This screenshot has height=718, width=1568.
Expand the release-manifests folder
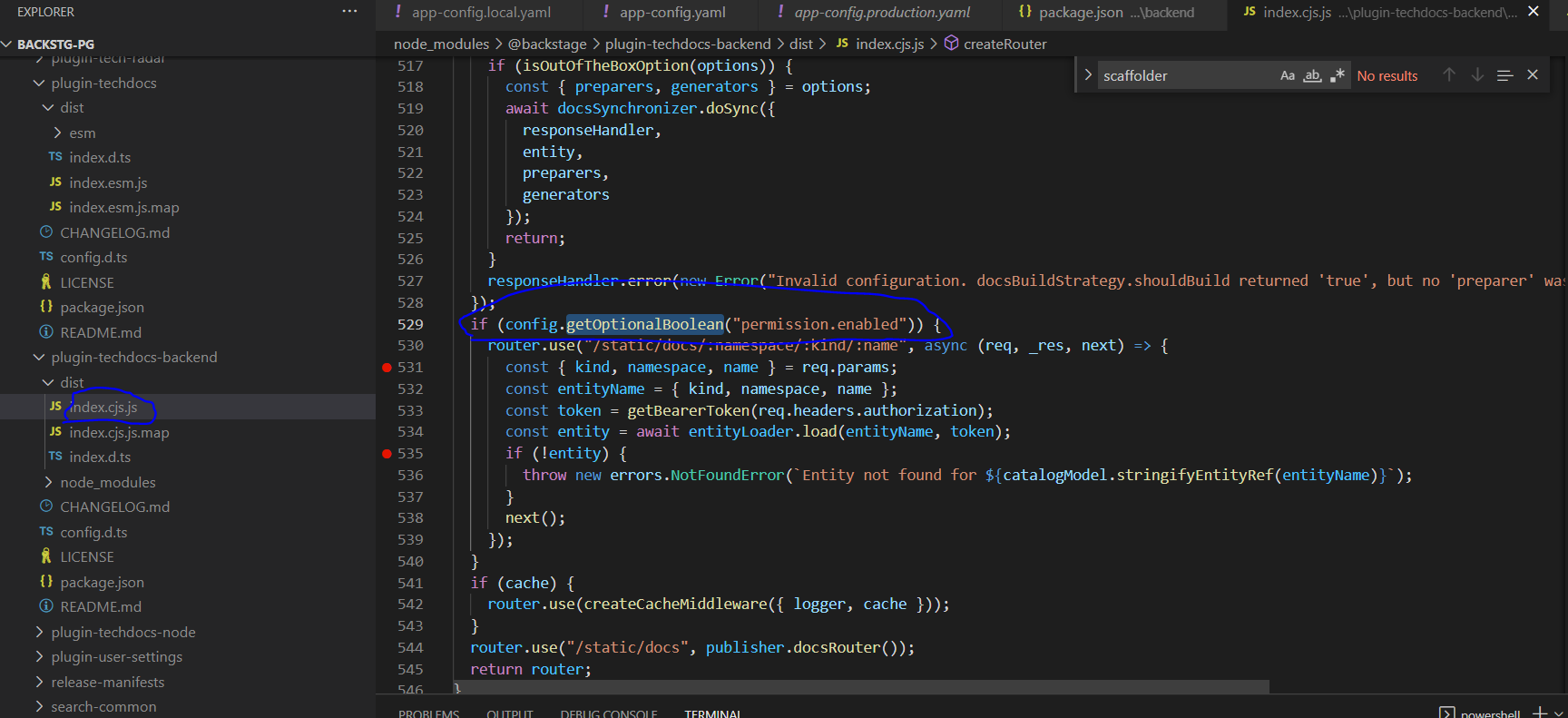coord(107,682)
